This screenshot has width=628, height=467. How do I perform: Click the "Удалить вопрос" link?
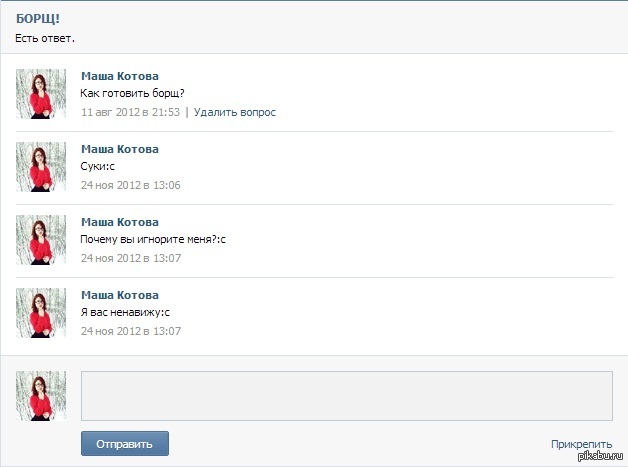click(x=234, y=112)
